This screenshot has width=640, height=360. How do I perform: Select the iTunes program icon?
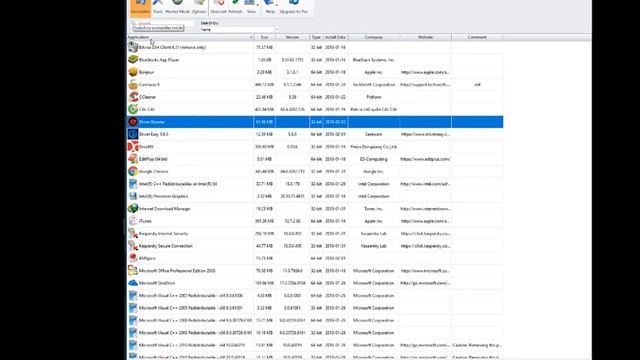133,221
